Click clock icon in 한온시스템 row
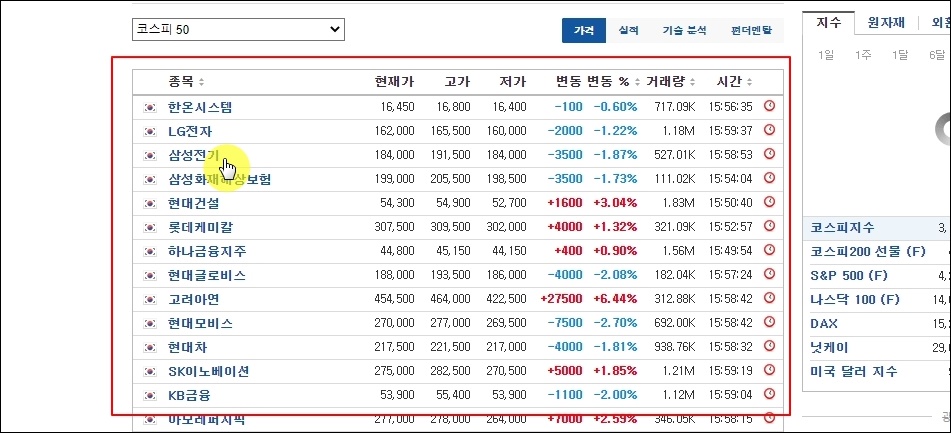 770,106
